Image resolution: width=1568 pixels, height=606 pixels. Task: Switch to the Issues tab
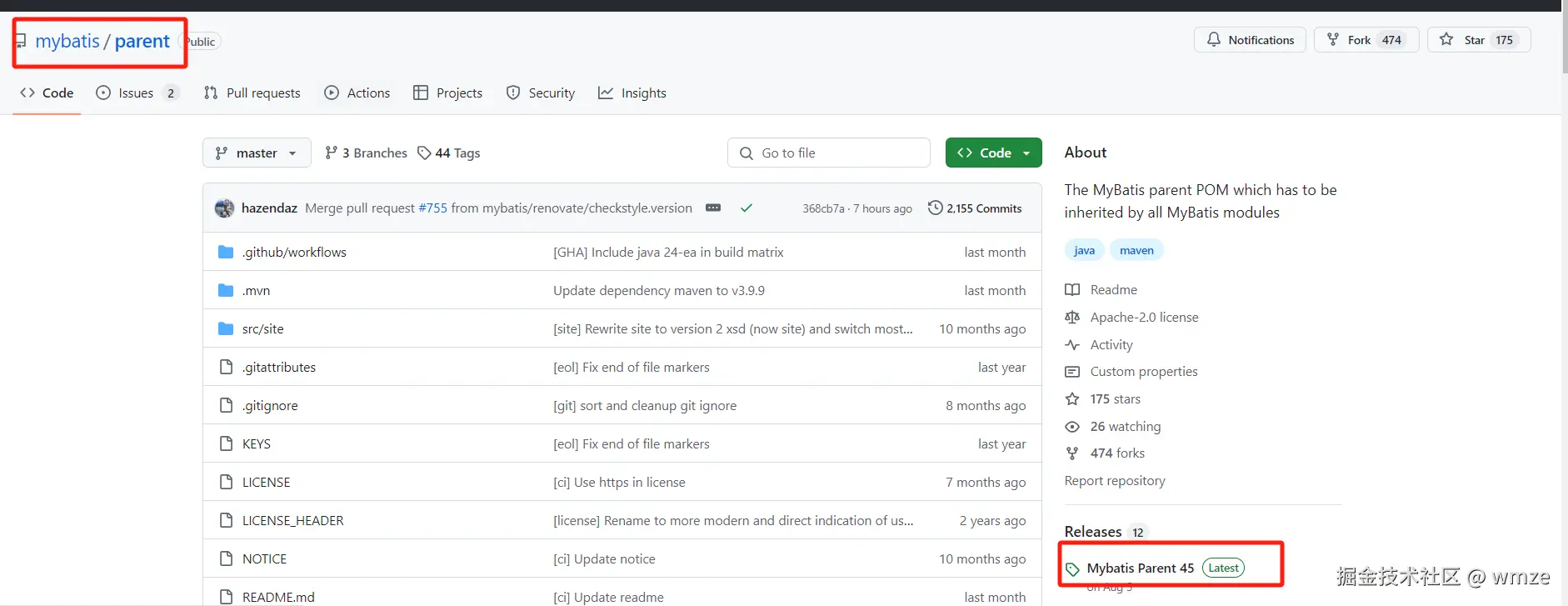tap(137, 93)
